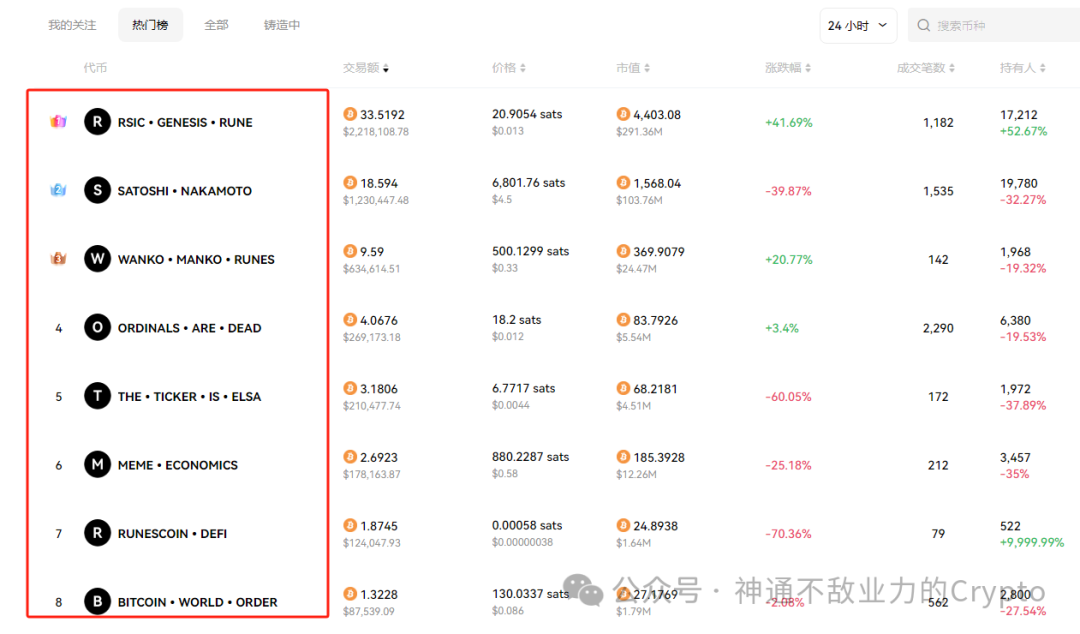Click Bitcoin icon beside volume 33.5192
The image size is (1080, 634).
(350, 114)
